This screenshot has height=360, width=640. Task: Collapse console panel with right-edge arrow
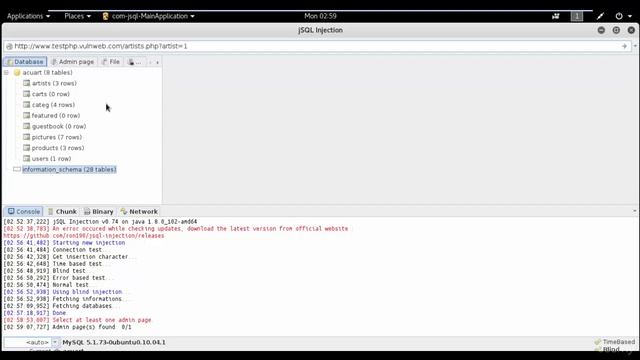point(635,211)
